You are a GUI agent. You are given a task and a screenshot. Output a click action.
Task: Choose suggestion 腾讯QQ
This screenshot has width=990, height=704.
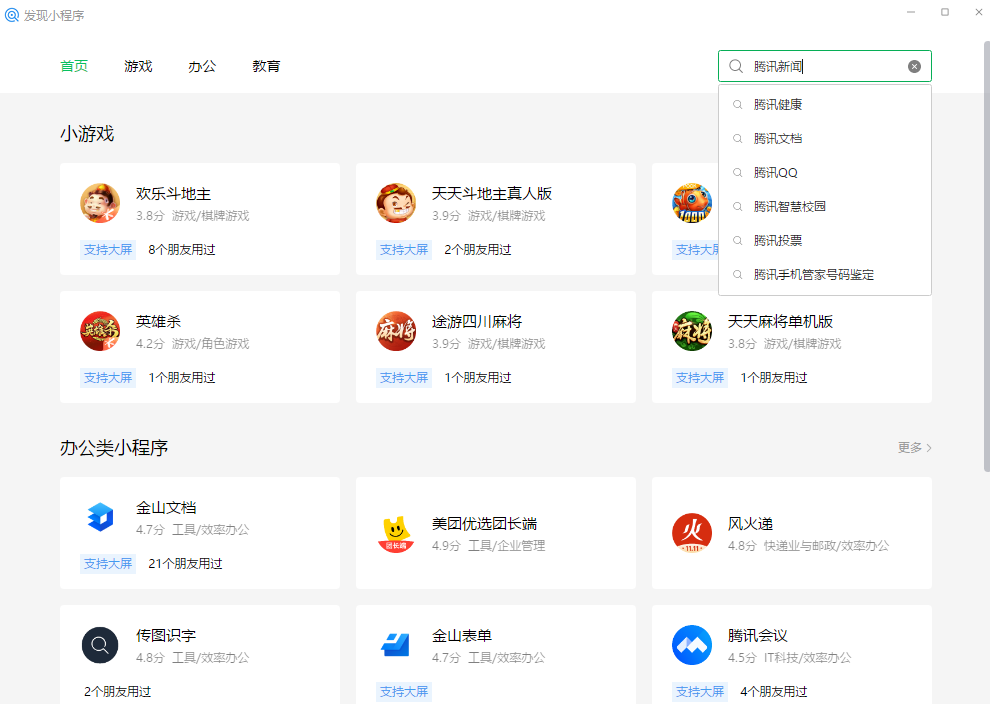pyautogui.click(x=825, y=172)
